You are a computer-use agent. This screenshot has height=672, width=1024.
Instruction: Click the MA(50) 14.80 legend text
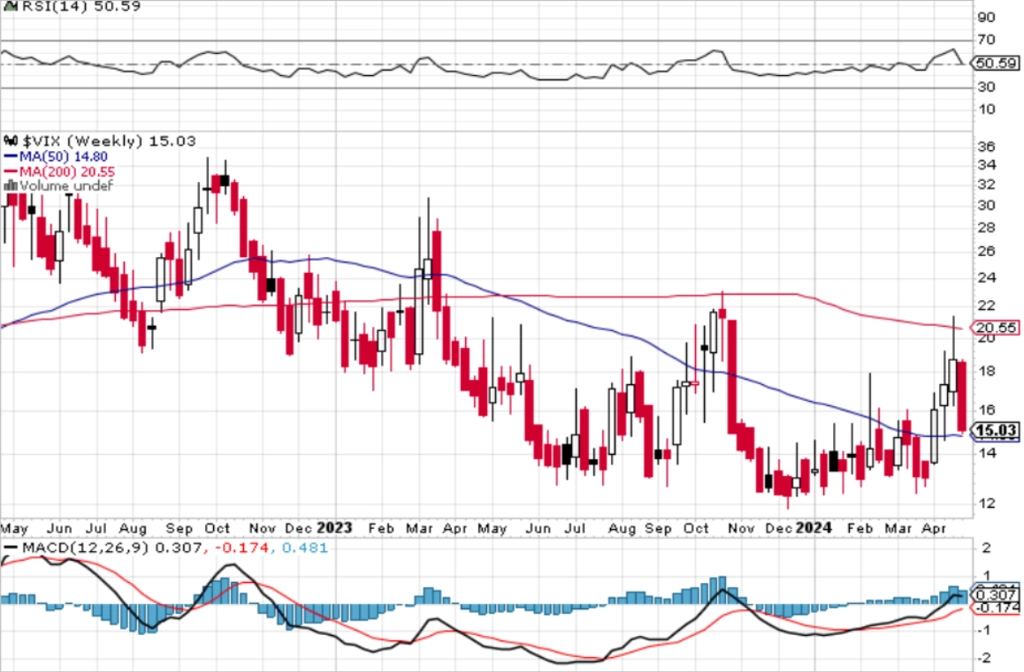pyautogui.click(x=63, y=157)
